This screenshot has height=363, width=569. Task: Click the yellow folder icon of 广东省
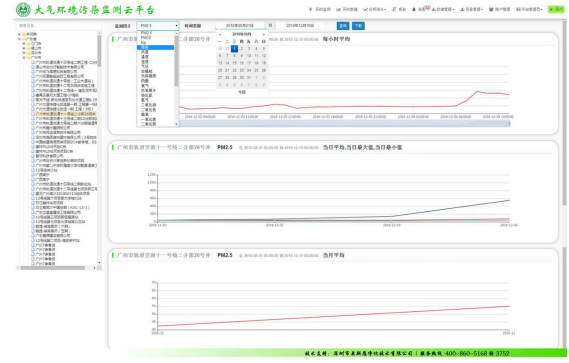pos(24,39)
